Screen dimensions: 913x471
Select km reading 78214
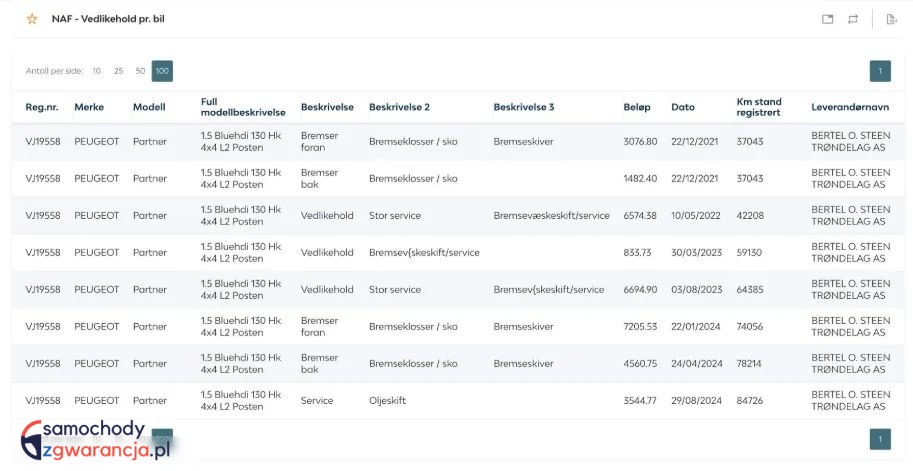click(x=749, y=363)
